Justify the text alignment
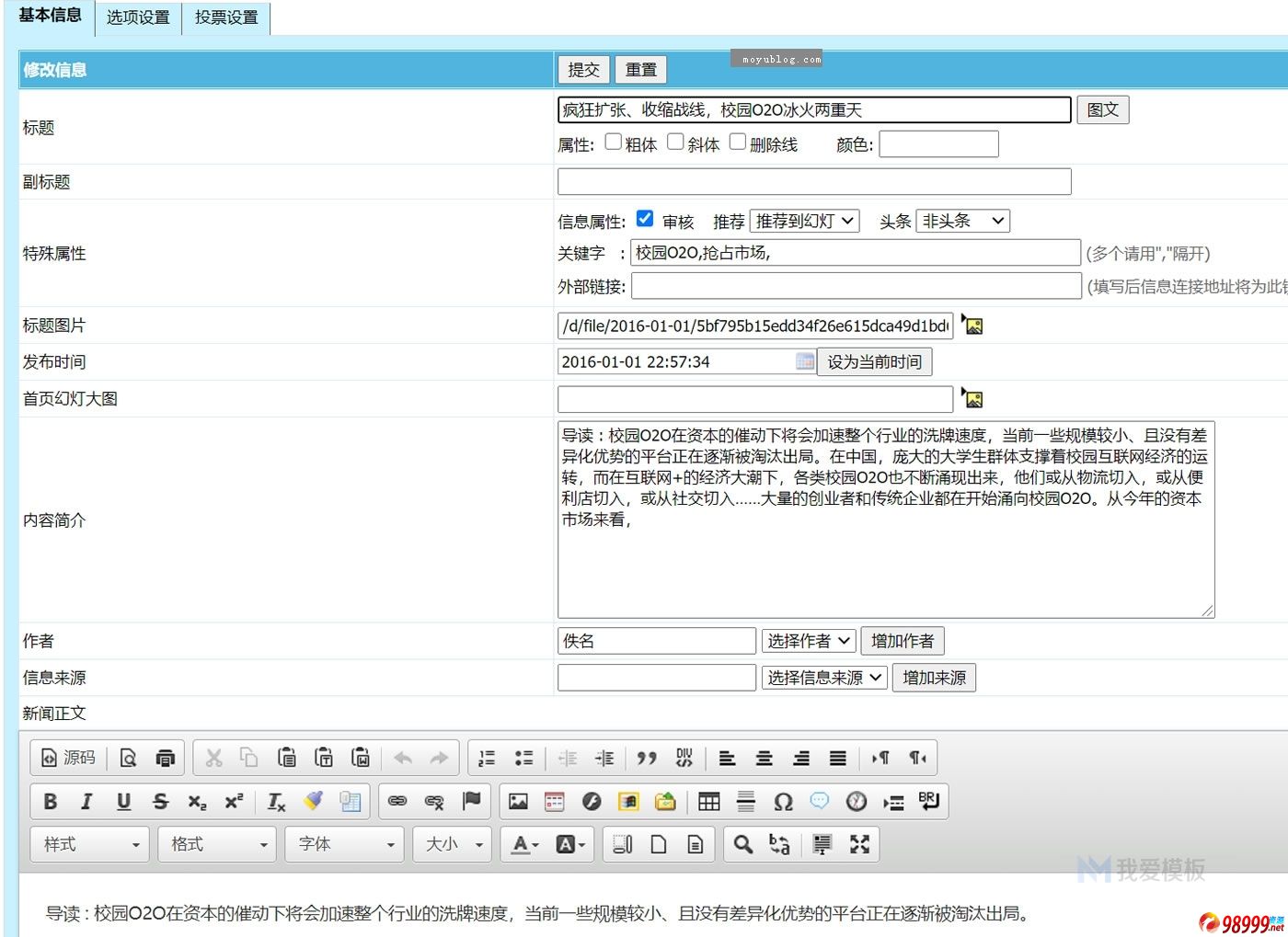The height and width of the screenshot is (937, 1288). [837, 758]
